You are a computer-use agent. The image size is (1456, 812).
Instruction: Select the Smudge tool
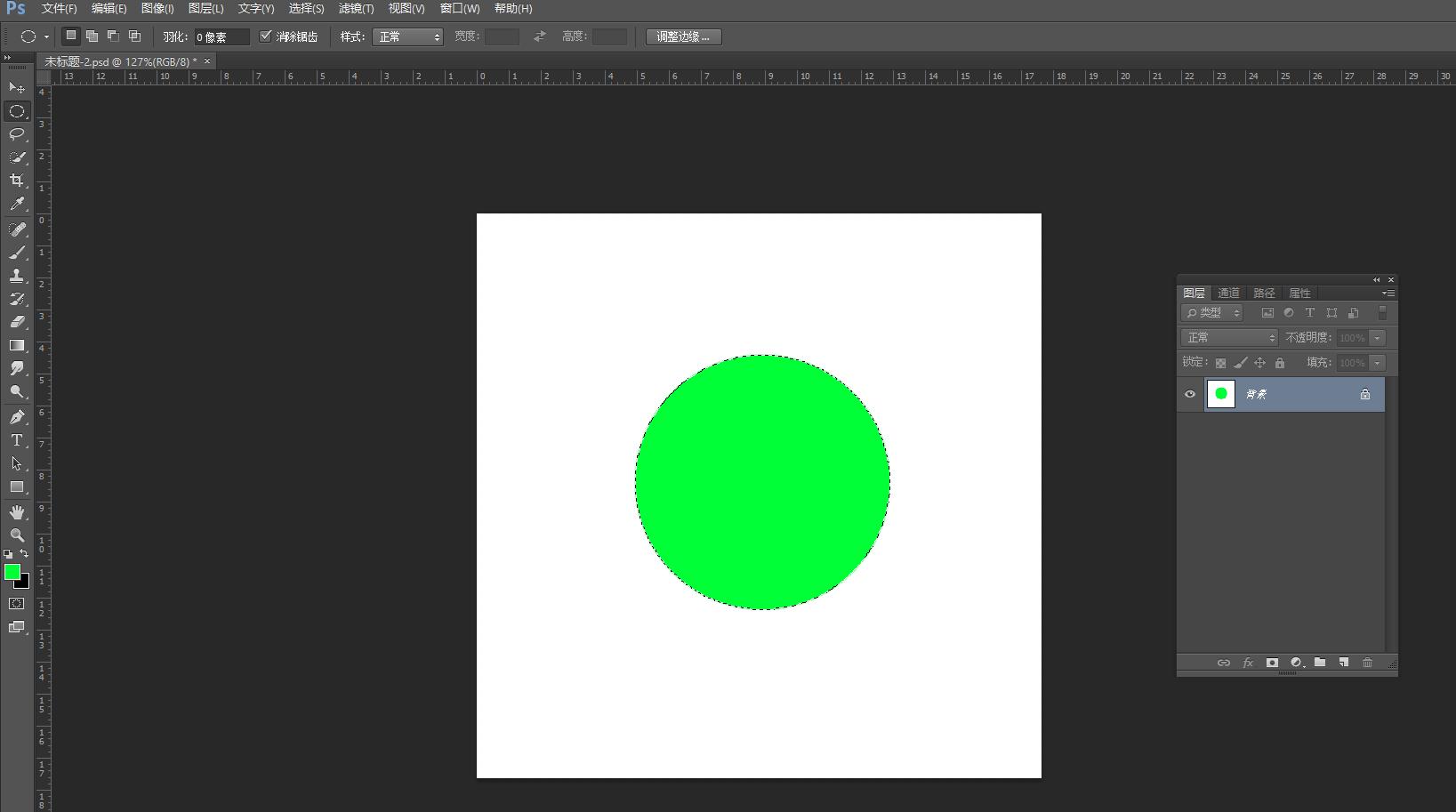click(17, 368)
